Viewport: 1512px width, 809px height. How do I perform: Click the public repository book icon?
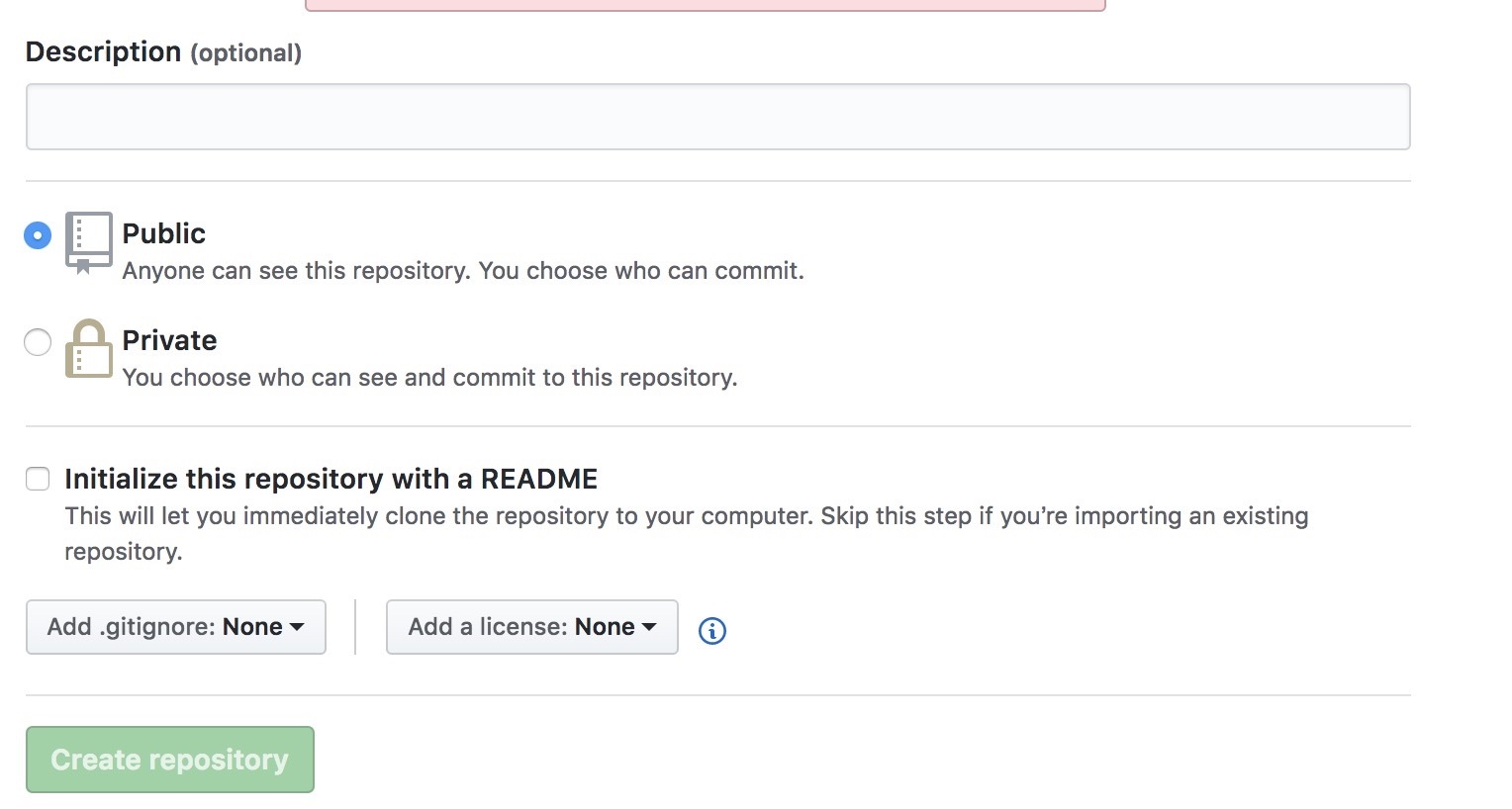pyautogui.click(x=89, y=242)
